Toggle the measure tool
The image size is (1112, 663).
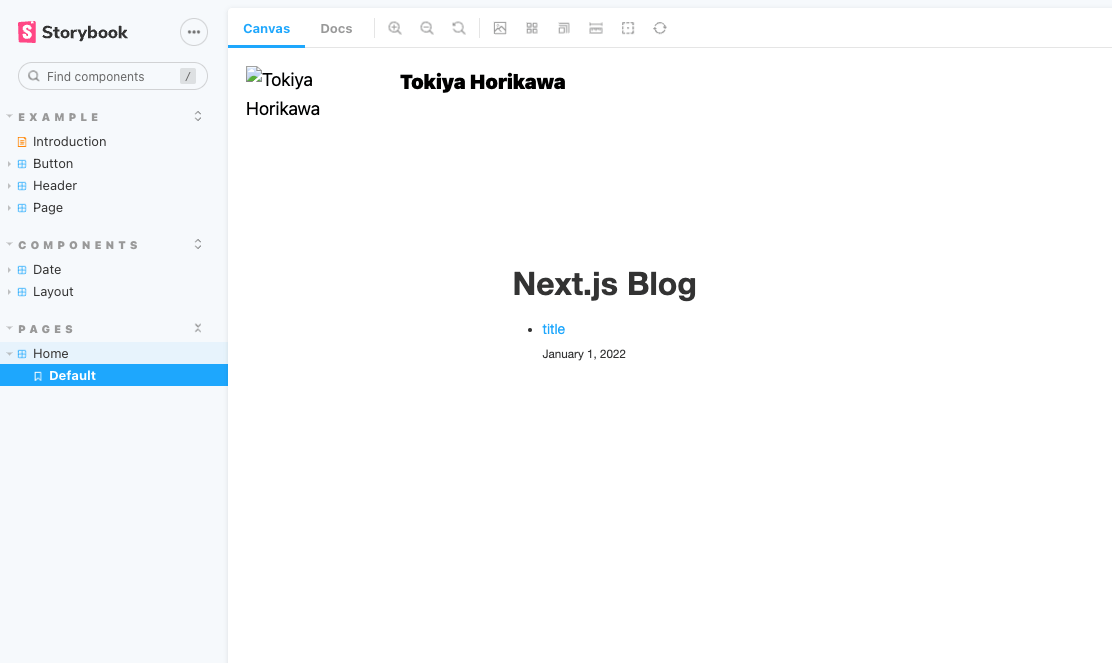click(x=596, y=28)
